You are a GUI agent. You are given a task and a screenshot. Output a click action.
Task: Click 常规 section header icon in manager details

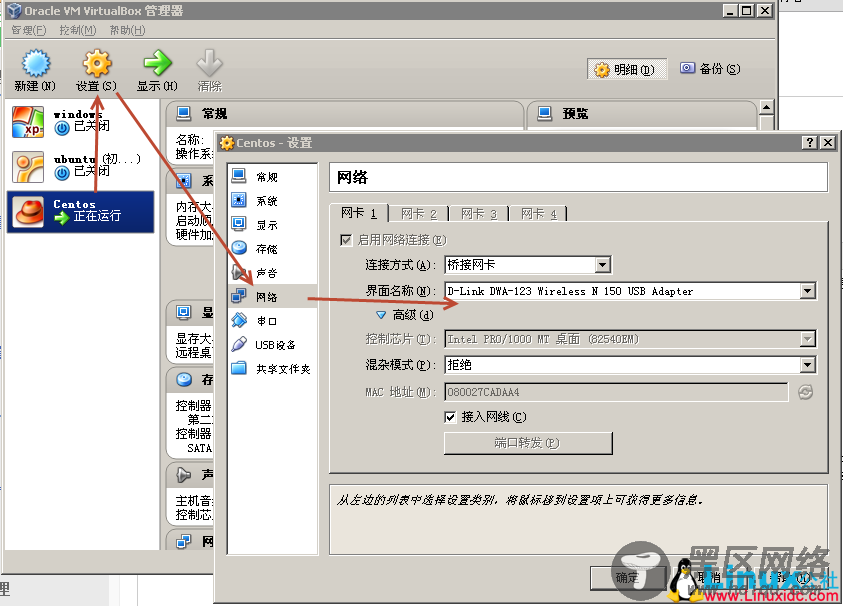[184, 113]
